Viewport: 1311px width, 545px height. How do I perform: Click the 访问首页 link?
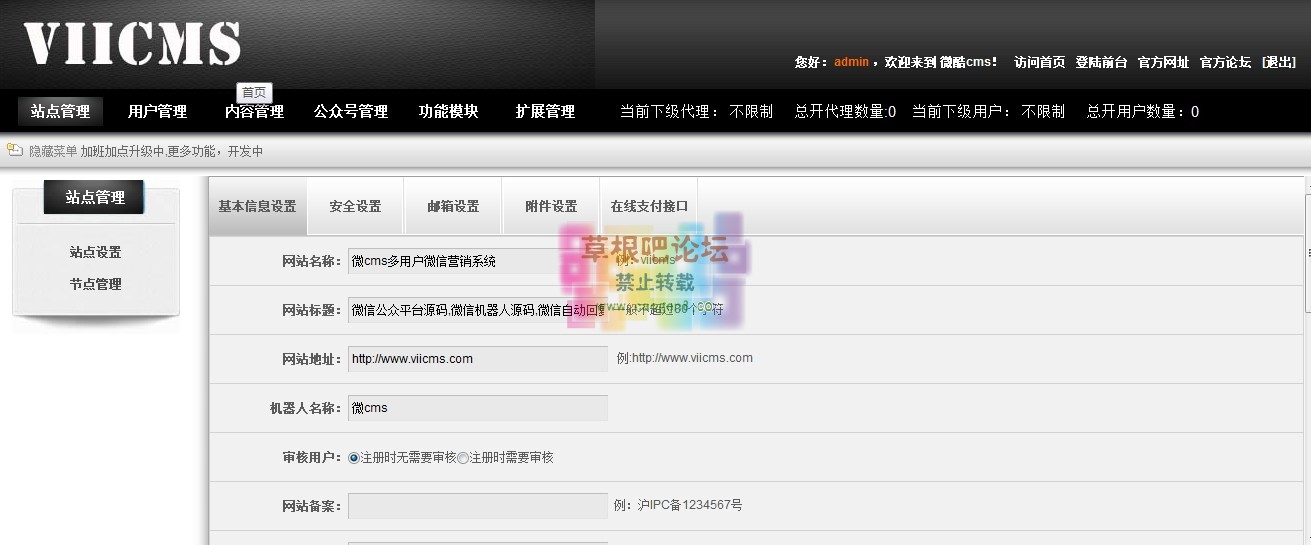click(1039, 62)
